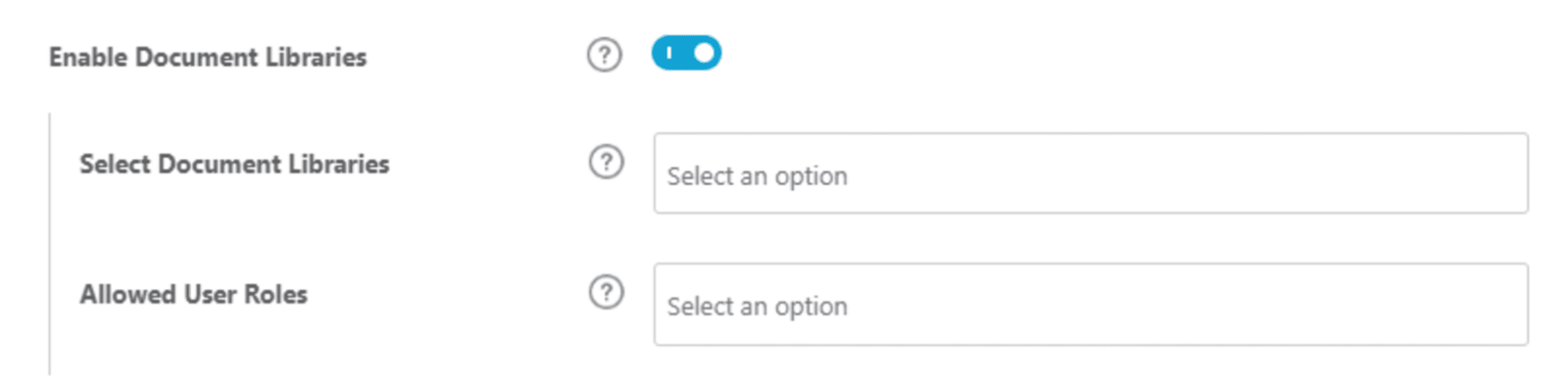Open the Allowed User Roles dropdown
This screenshot has width=1568, height=382.
1091,304
